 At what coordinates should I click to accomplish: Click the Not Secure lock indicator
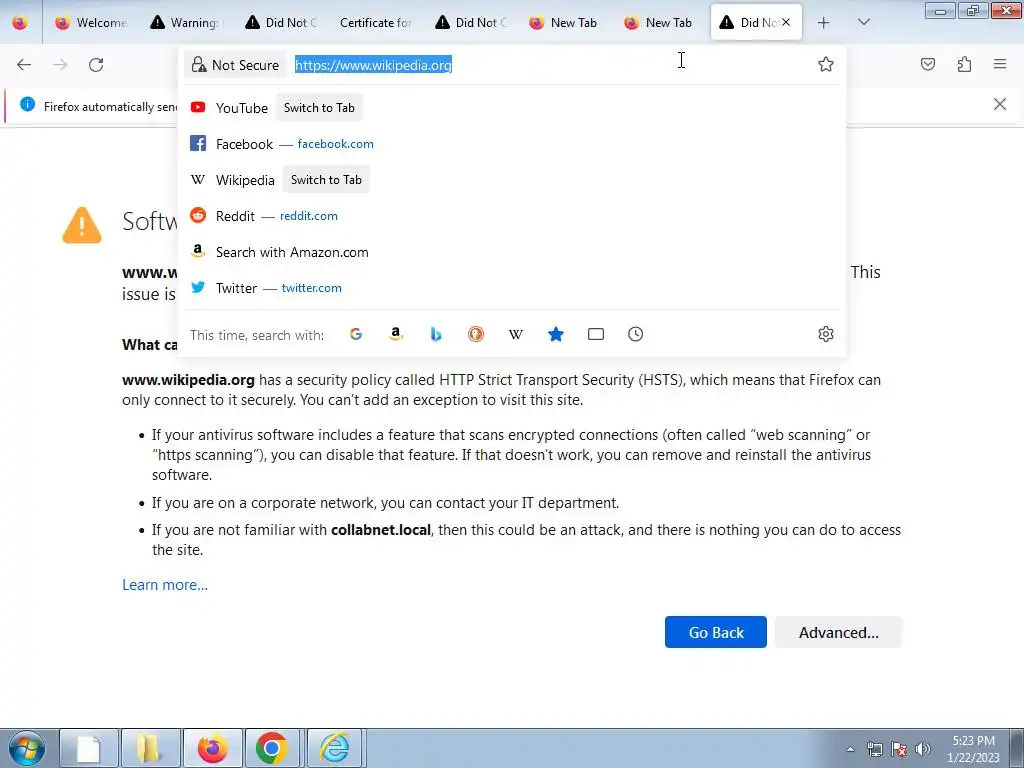click(235, 65)
